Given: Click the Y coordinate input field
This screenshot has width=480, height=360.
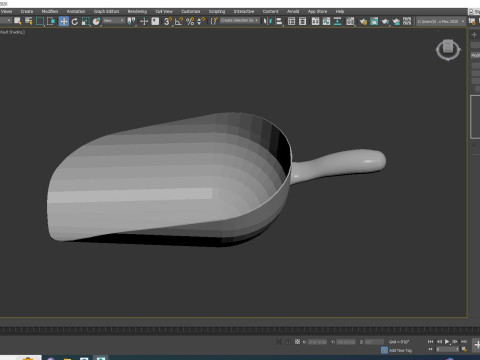Looking at the screenshot, I should click(x=346, y=342).
